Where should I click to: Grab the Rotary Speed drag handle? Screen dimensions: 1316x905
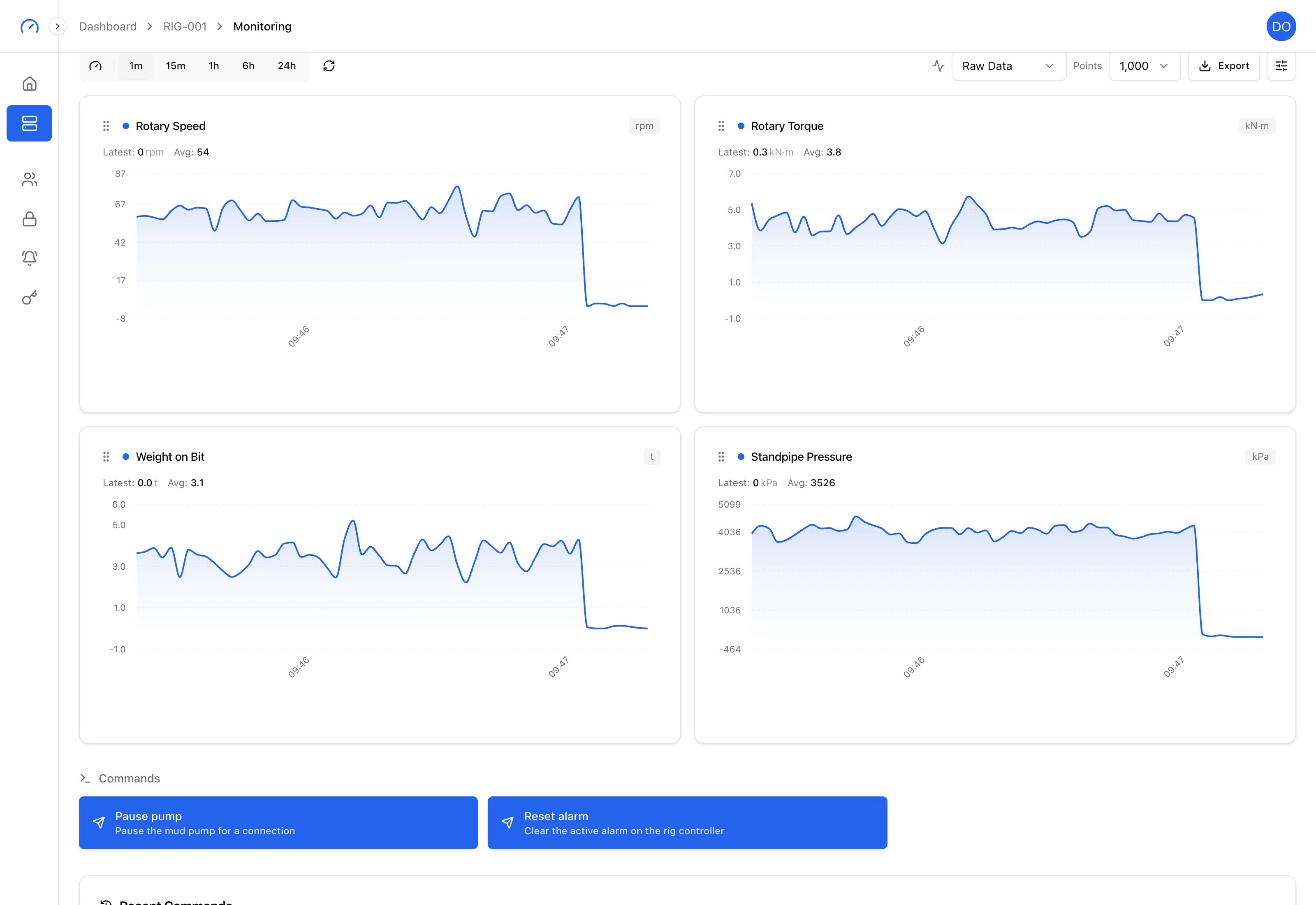[x=106, y=126]
